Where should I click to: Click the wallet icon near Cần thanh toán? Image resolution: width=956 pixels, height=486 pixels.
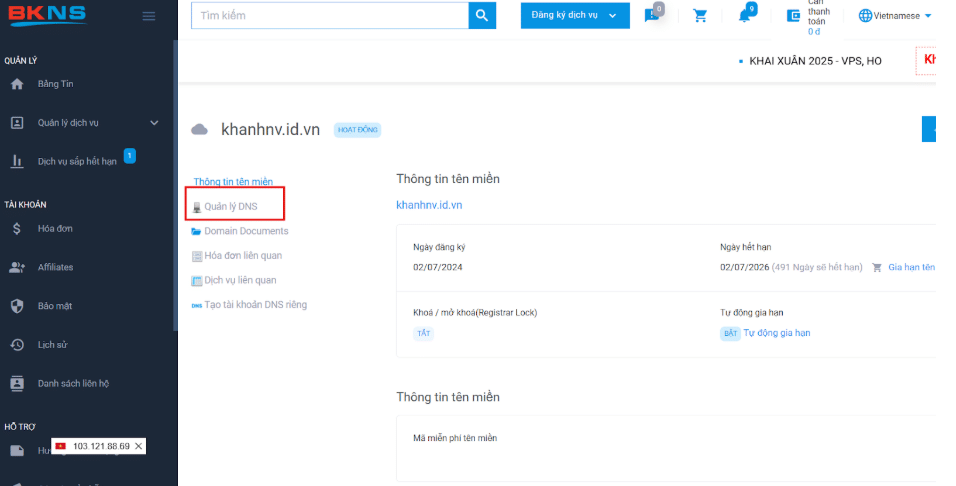click(793, 16)
